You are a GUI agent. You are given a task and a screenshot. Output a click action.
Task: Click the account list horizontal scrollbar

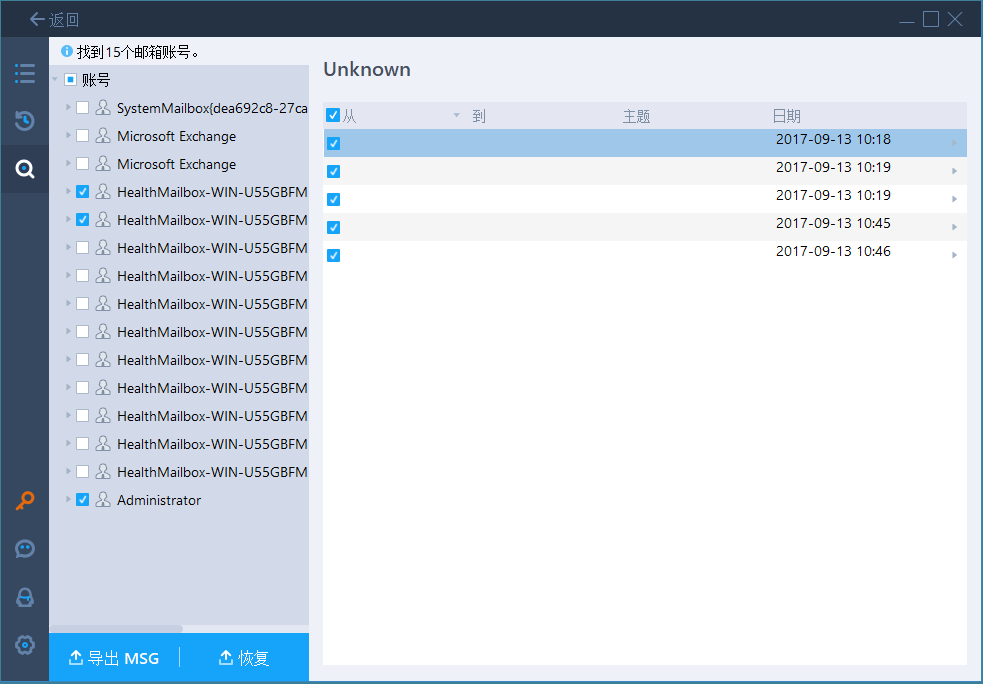click(x=117, y=629)
